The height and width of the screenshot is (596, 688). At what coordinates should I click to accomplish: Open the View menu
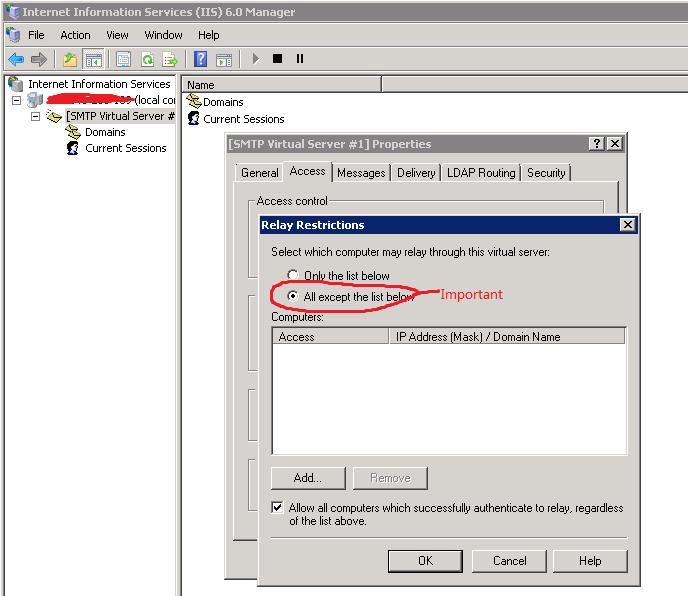pyautogui.click(x=117, y=35)
